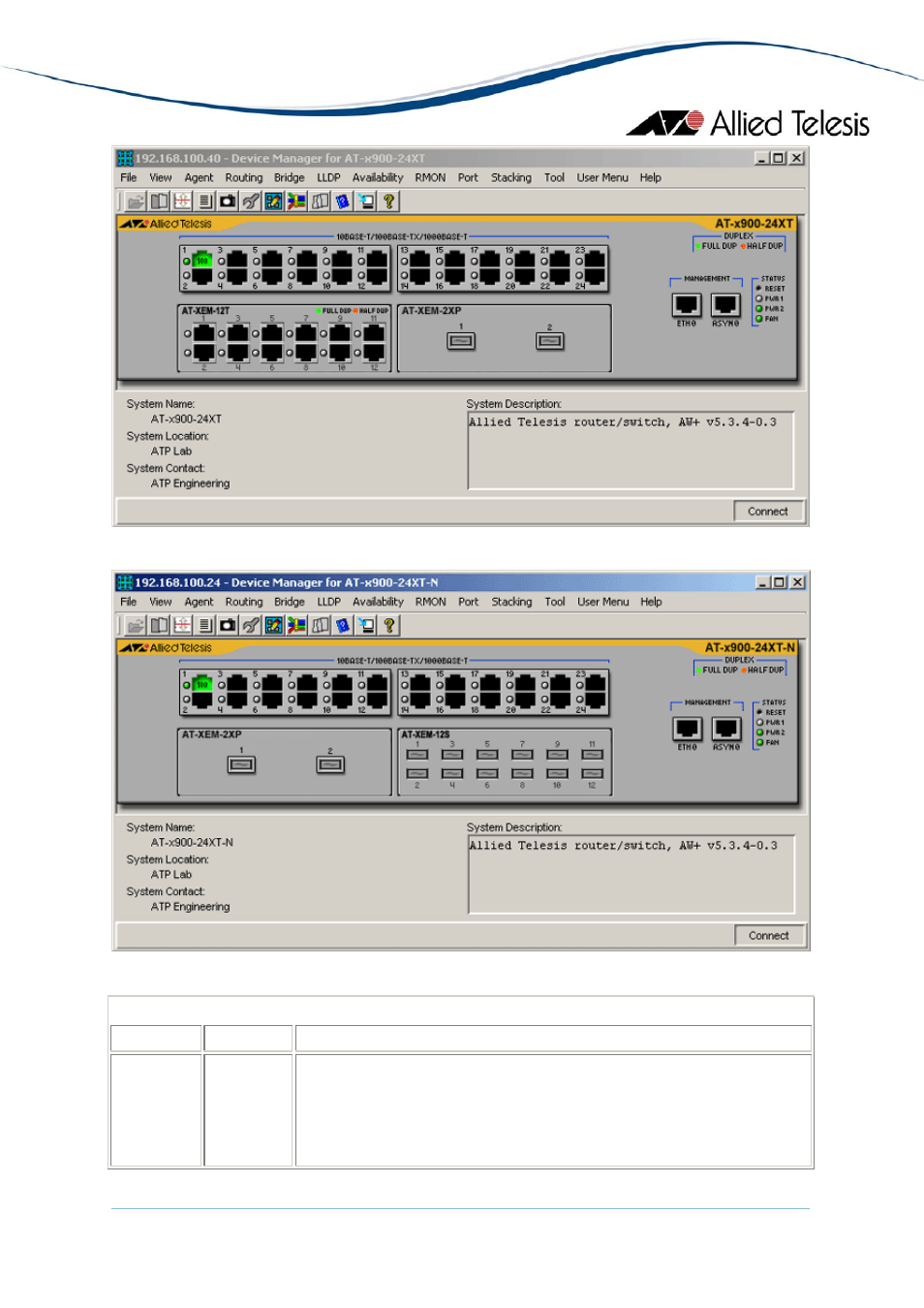This screenshot has width=924, height=1308.
Task: Open the File menu in the 192.168.100.40 window
Action: pyautogui.click(x=129, y=178)
